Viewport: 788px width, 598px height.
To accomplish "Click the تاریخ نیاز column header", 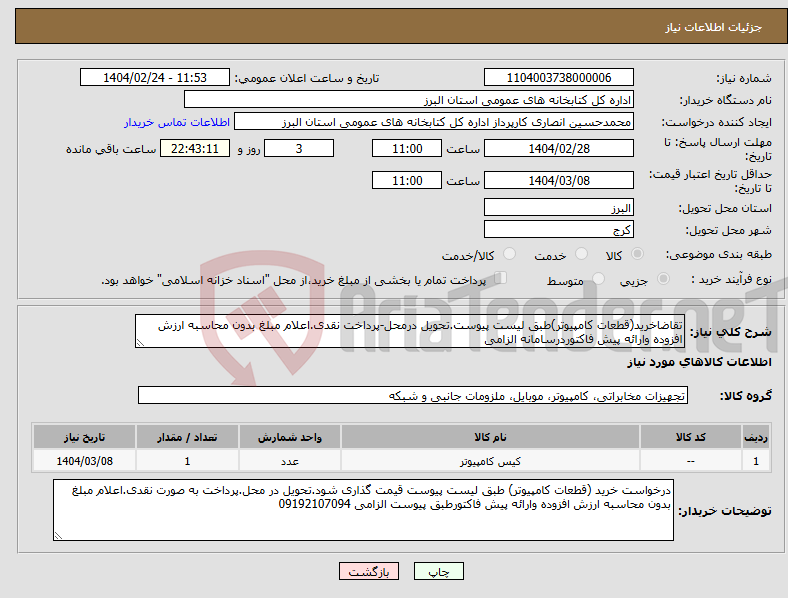I will (x=84, y=437).
